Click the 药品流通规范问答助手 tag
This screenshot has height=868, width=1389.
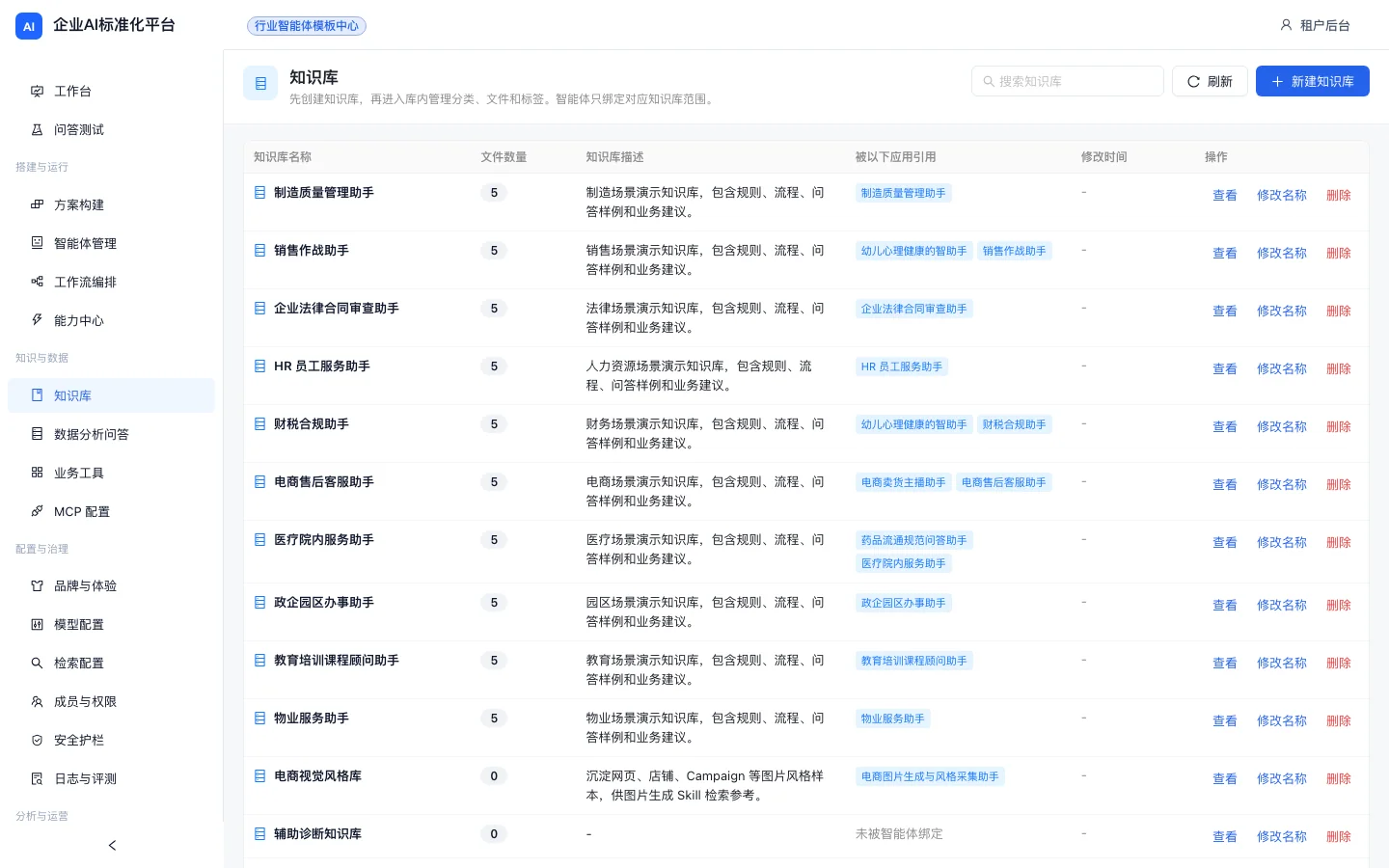913,540
